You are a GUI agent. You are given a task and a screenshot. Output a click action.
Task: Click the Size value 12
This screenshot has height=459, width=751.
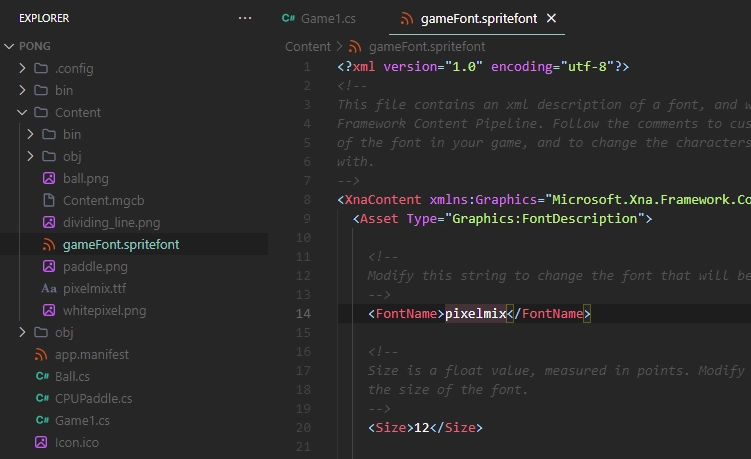pyautogui.click(x=421, y=427)
